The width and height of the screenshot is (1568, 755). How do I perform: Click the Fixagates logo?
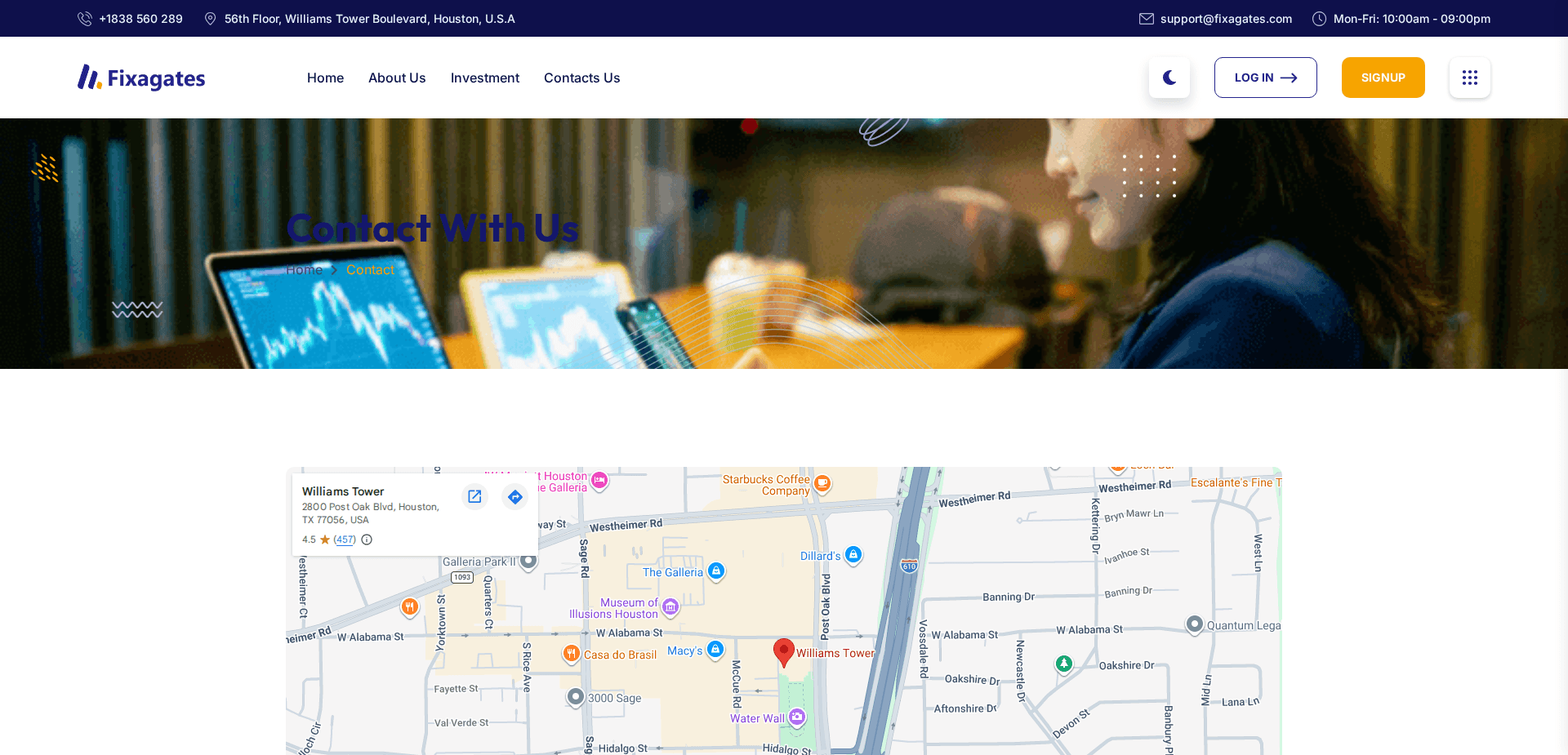point(140,78)
